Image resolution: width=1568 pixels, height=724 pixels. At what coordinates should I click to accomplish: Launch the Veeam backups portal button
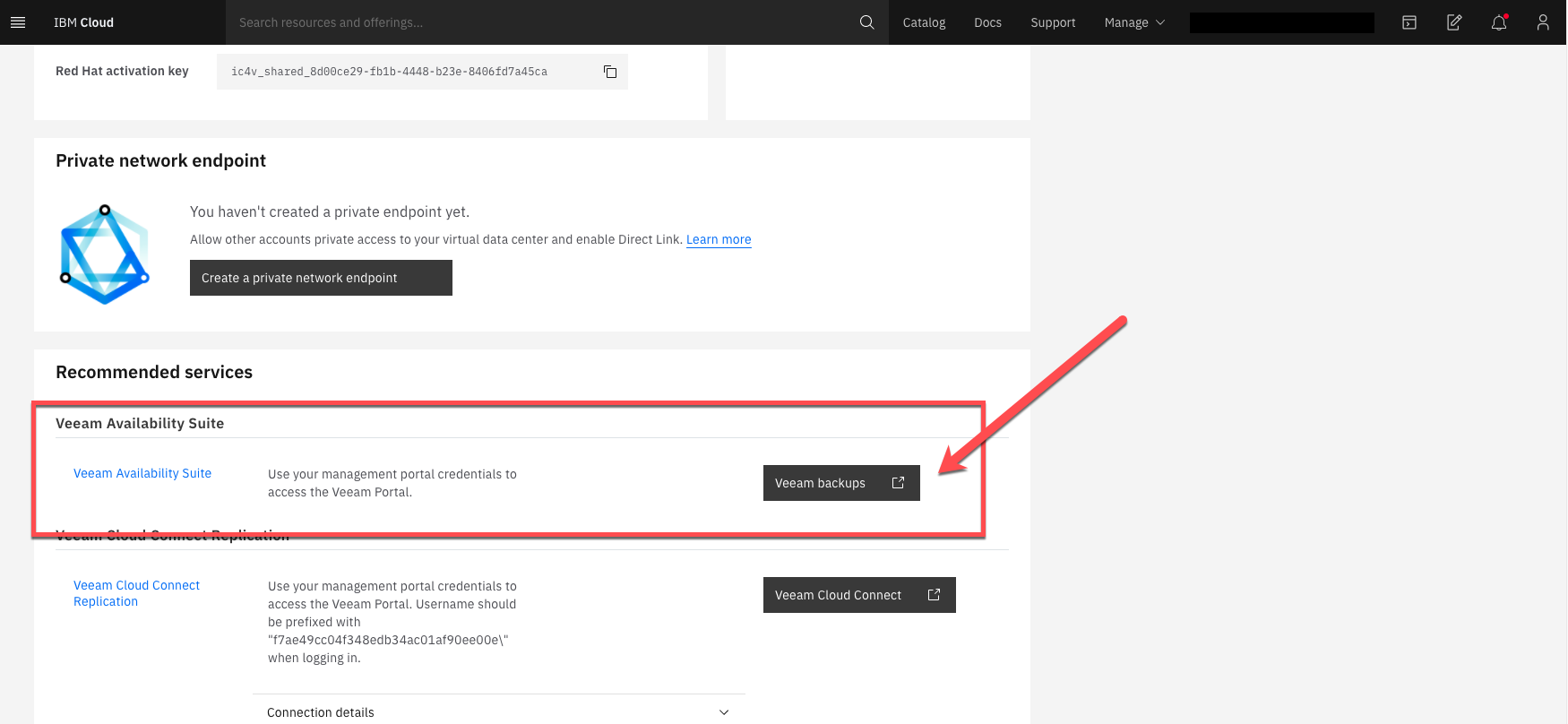click(x=840, y=483)
